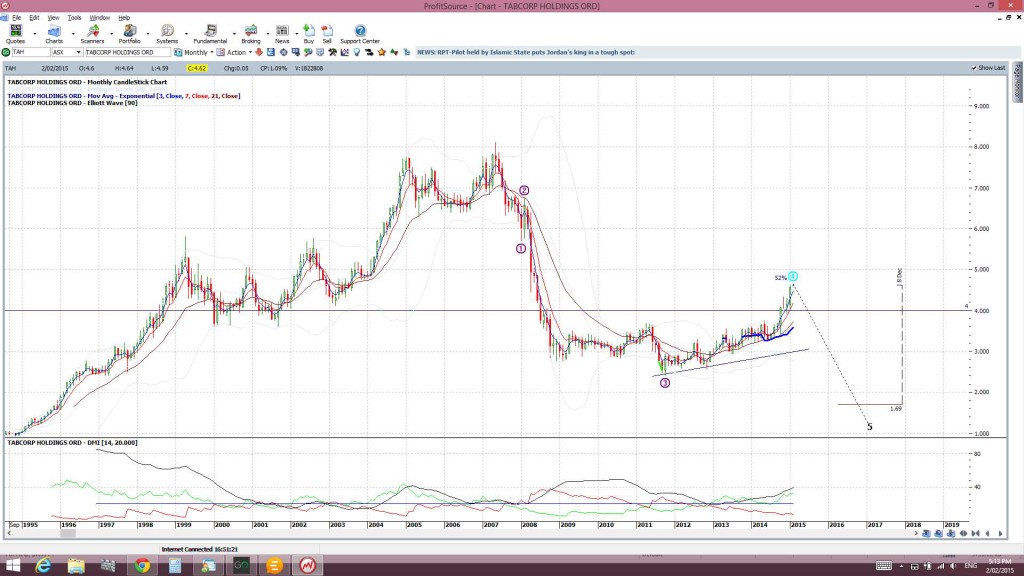Click the Elliott Wave [90] indicator label

[72, 103]
